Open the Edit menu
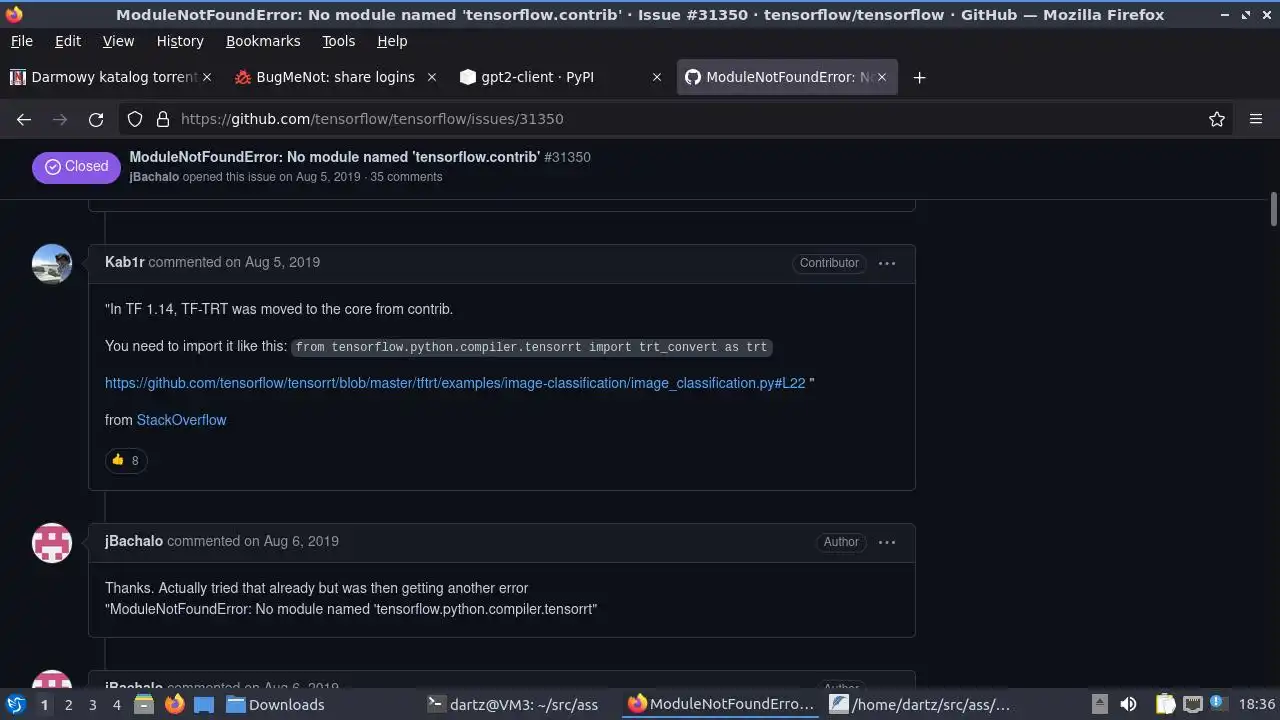This screenshot has height=720, width=1280. (68, 41)
